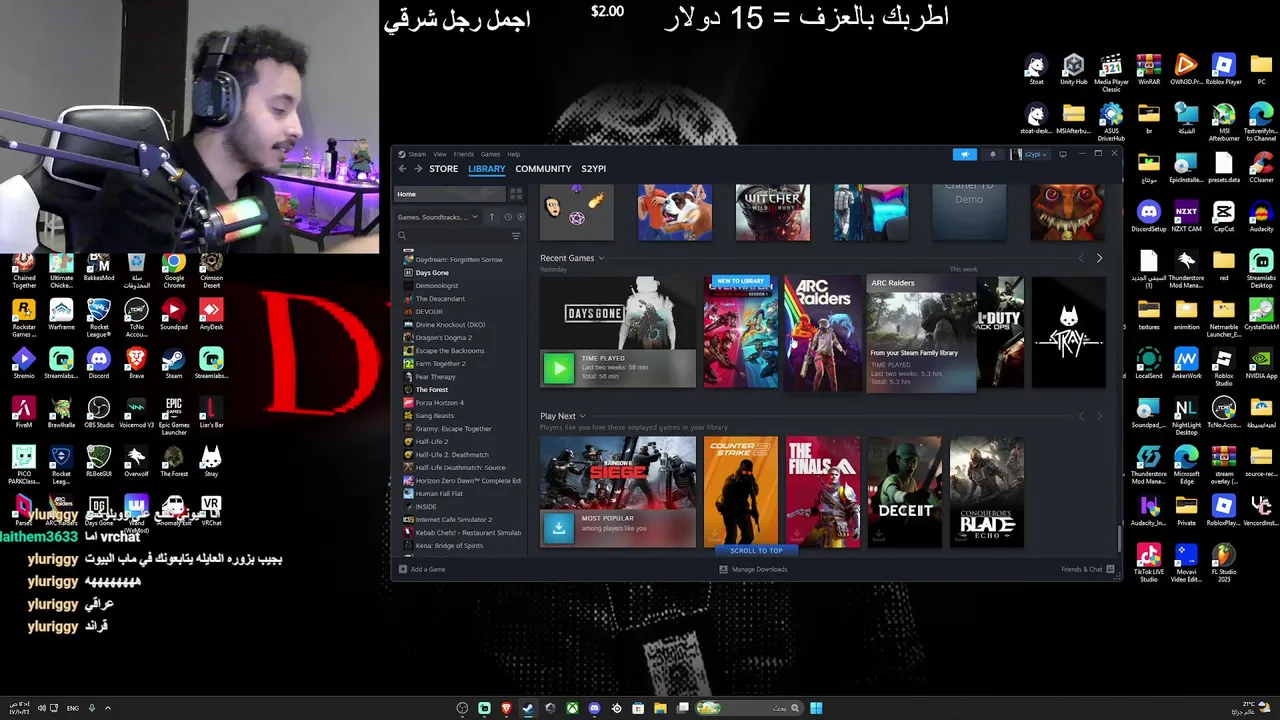Open the View menu
Screen dimensions: 1280x720
(x=440, y=154)
